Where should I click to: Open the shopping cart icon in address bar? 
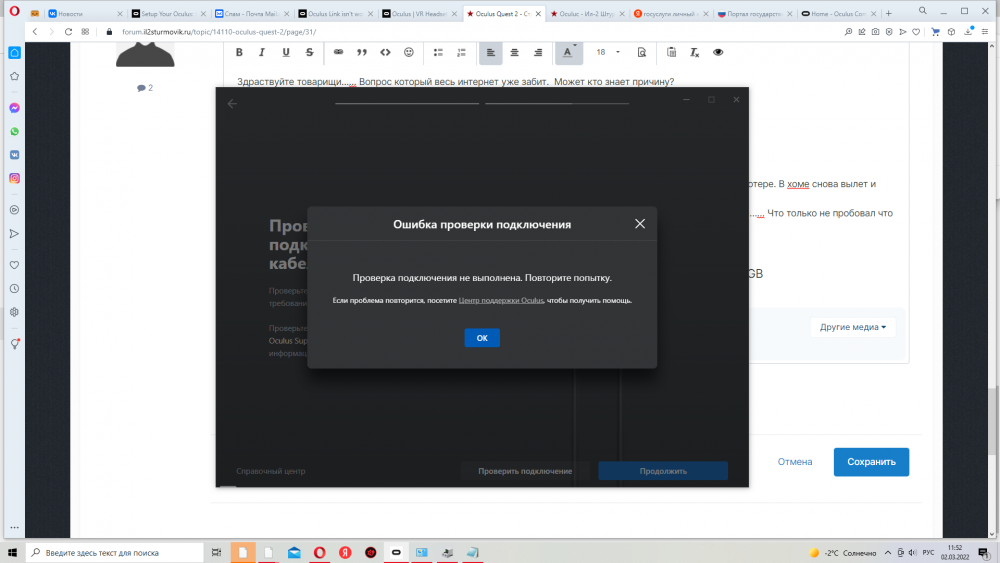[x=936, y=32]
